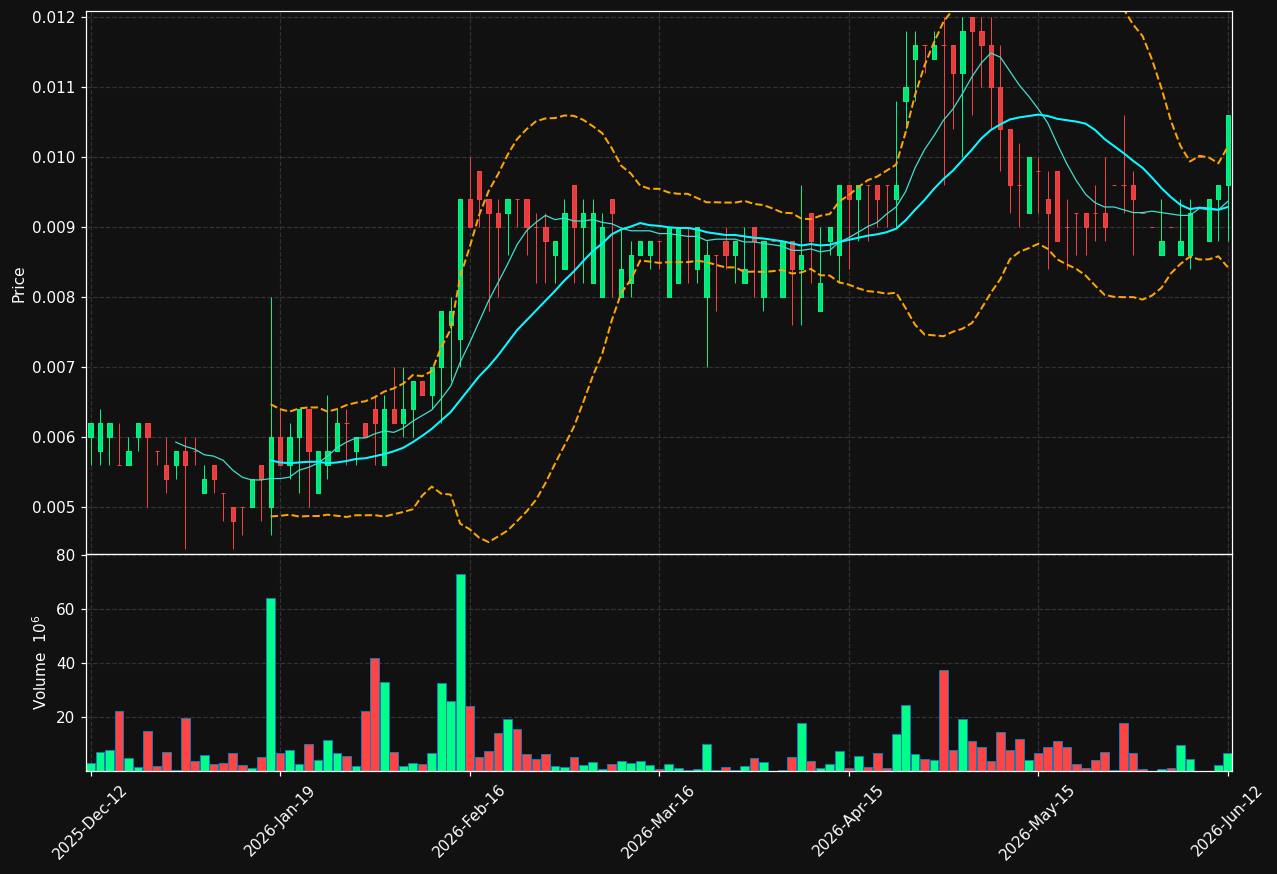Click the 40 volume axis value
This screenshot has height=874, width=1277.
[68, 663]
